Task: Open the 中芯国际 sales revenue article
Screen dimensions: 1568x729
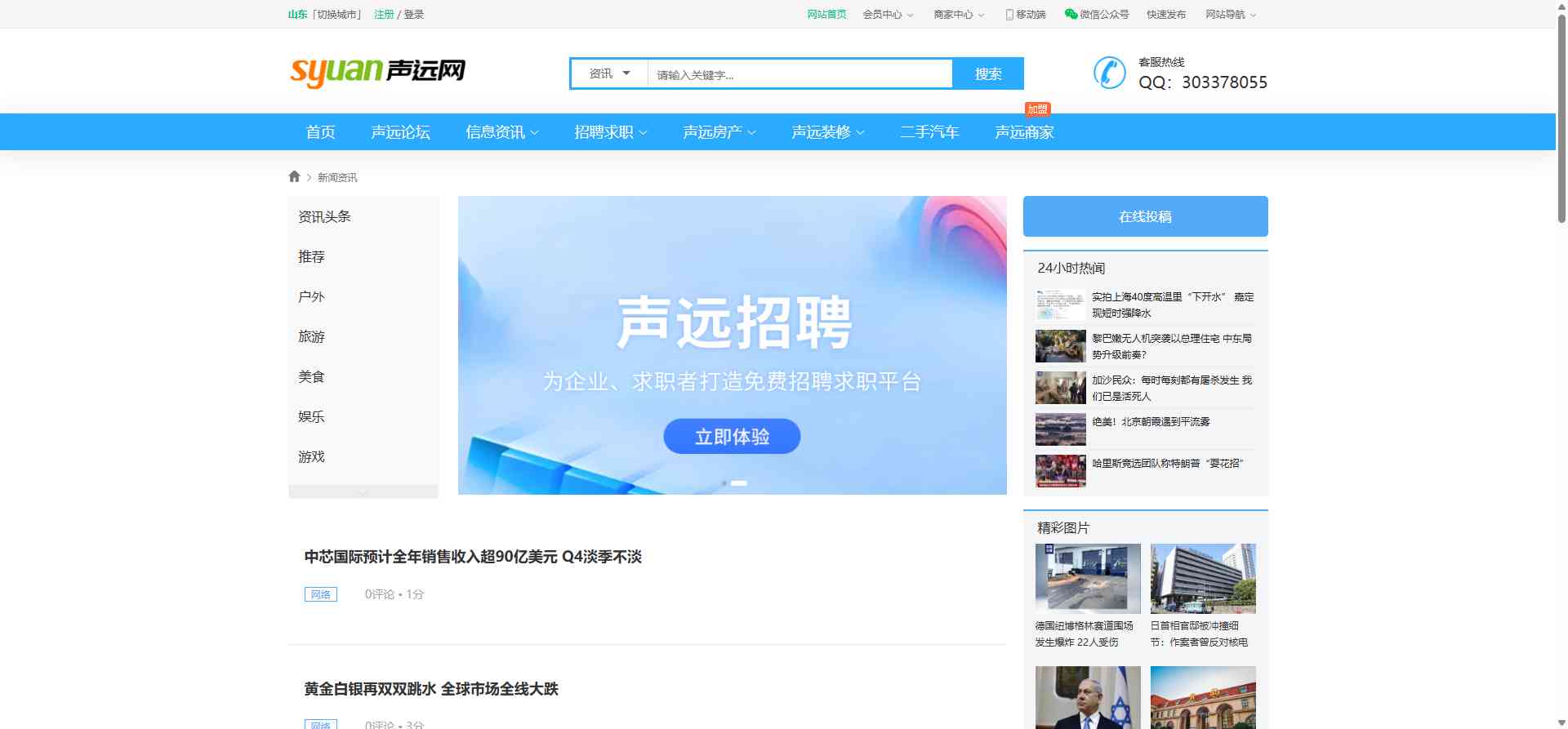Action: tap(473, 557)
